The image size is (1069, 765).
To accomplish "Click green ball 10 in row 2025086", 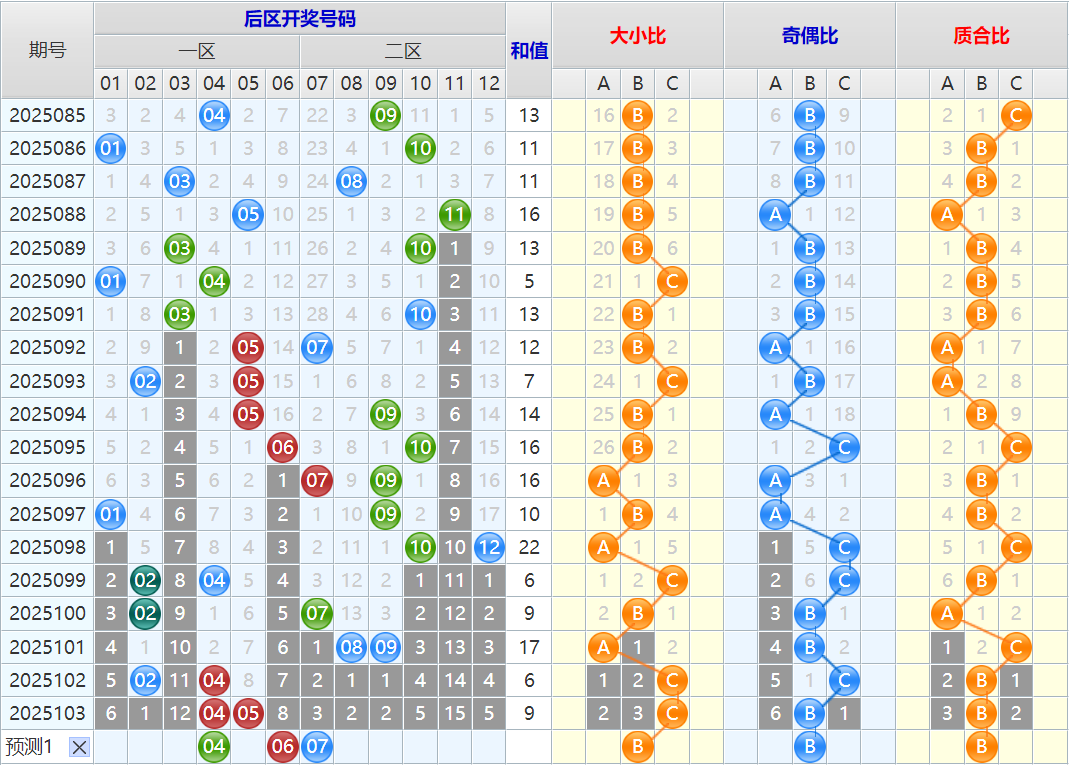I will [420, 149].
